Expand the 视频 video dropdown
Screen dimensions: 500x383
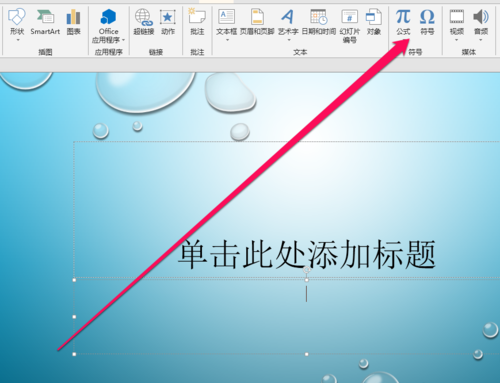[457, 40]
